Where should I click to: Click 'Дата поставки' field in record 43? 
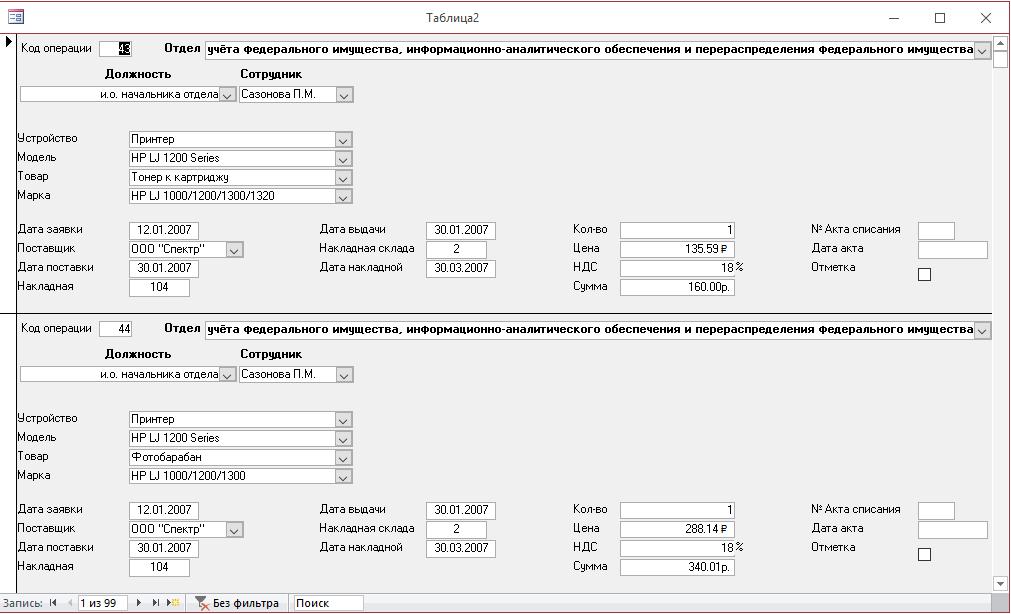pyautogui.click(x=164, y=268)
